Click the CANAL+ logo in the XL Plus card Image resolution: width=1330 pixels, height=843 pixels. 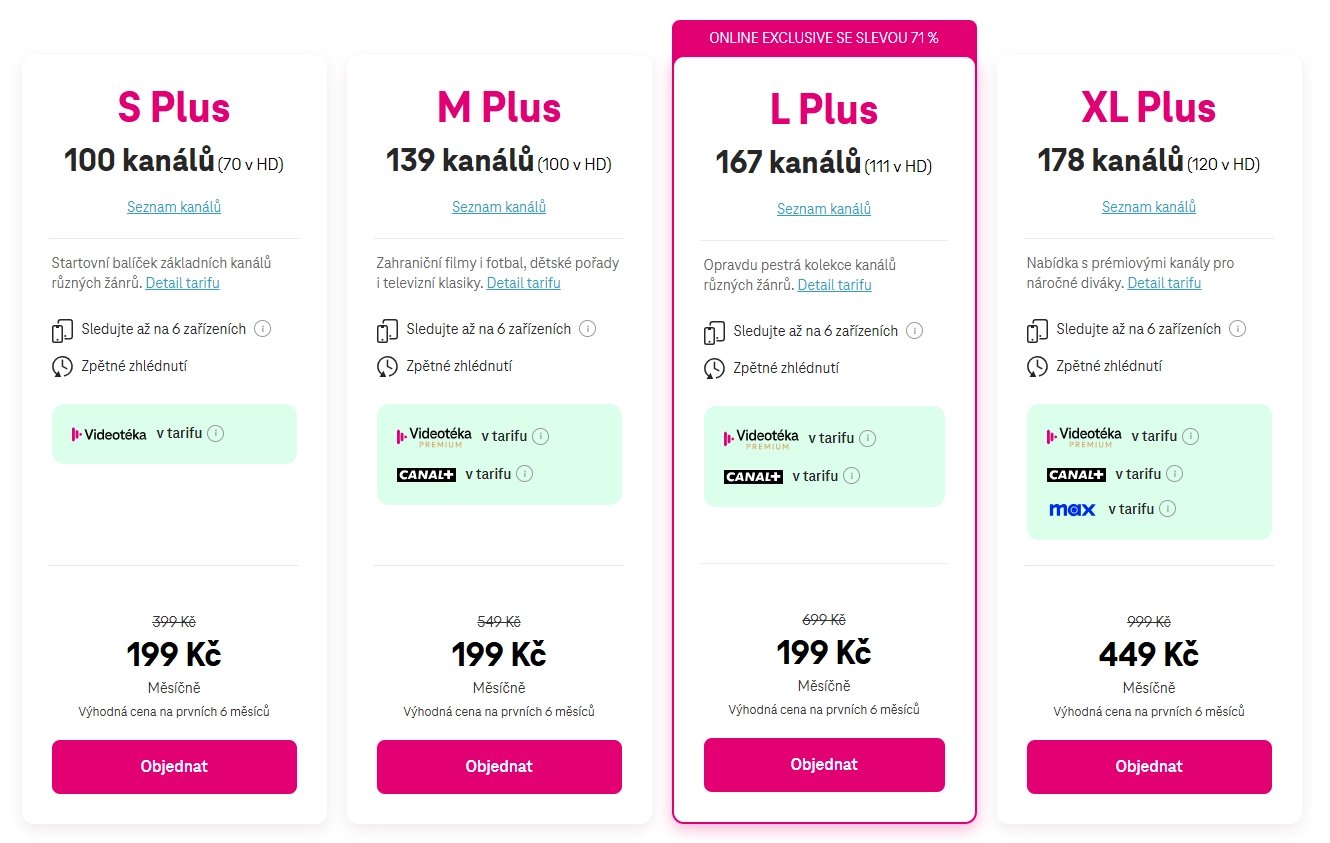pyautogui.click(x=1076, y=473)
